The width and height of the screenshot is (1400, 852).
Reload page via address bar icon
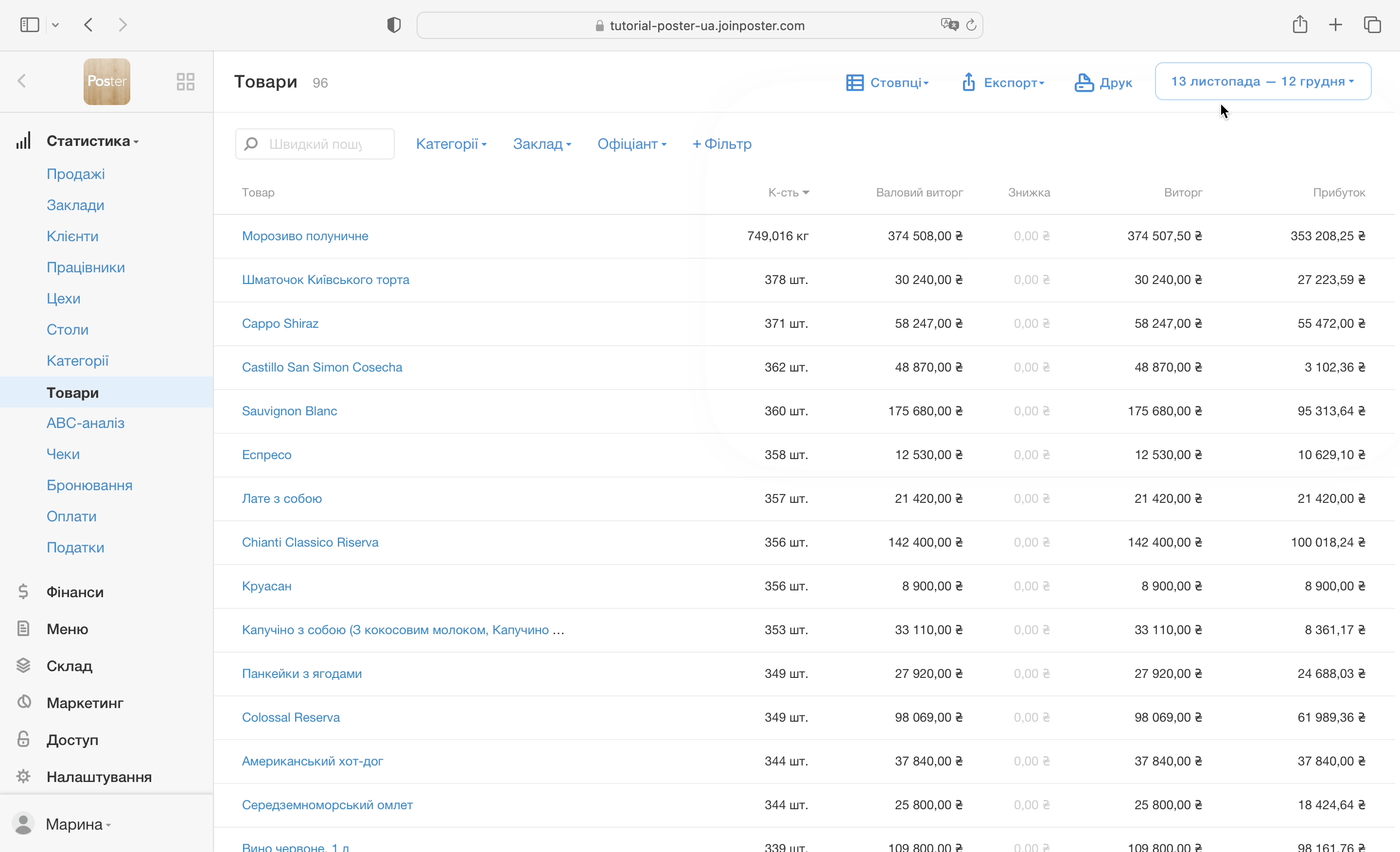point(971,25)
